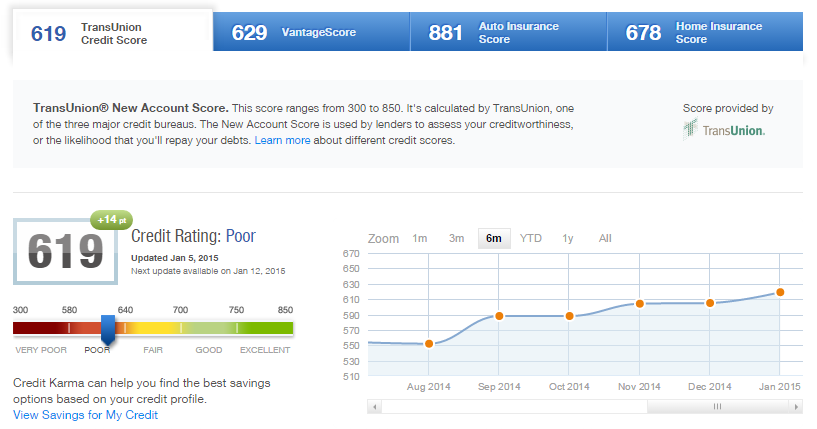Switch to the VantageScore tab
Screen dimensions: 817x429
pos(311,32)
